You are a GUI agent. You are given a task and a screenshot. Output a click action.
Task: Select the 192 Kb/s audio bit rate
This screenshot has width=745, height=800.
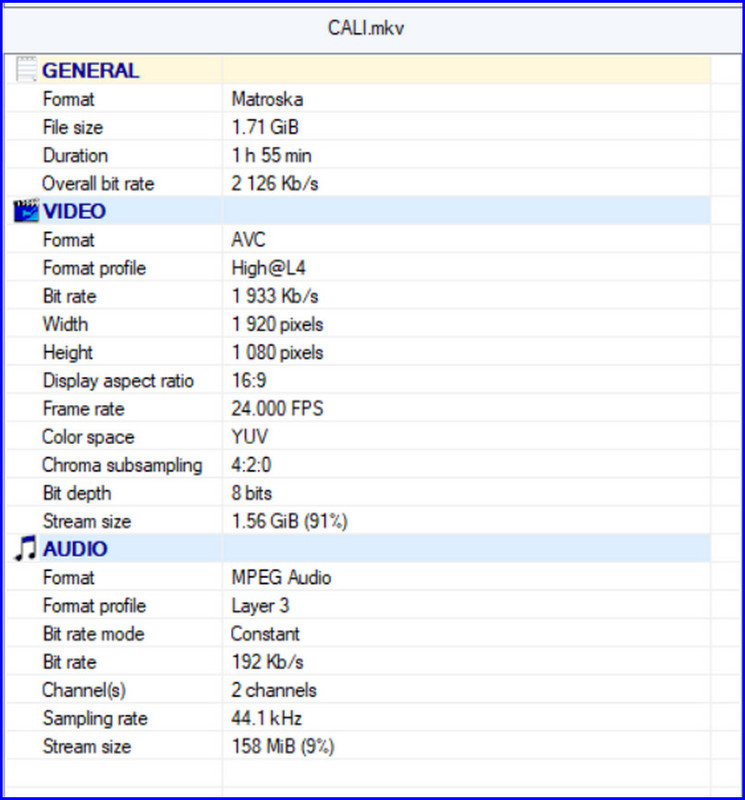(x=267, y=662)
